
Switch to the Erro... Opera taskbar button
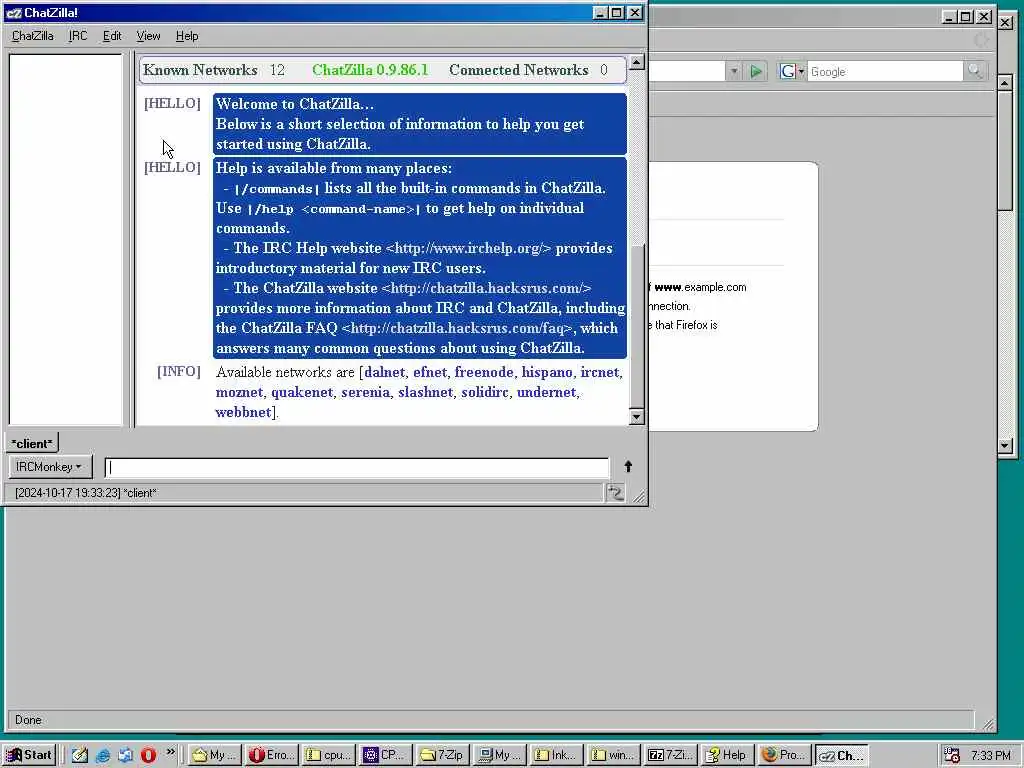point(272,755)
